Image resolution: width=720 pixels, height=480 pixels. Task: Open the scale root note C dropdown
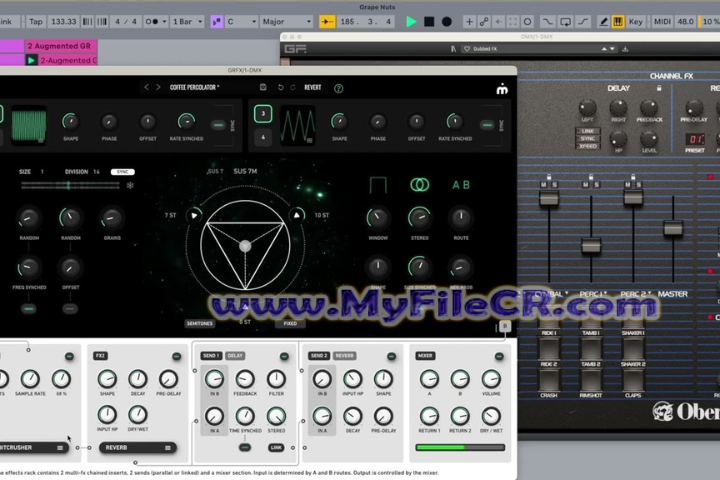tap(241, 22)
